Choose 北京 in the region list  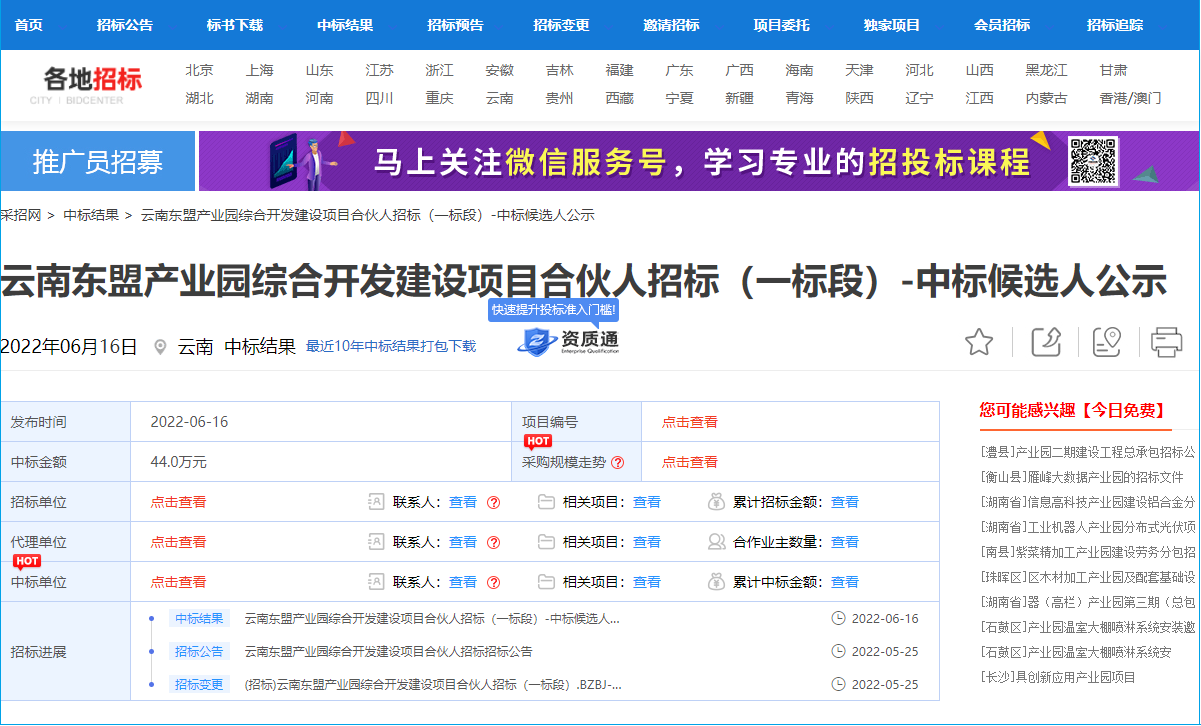199,70
